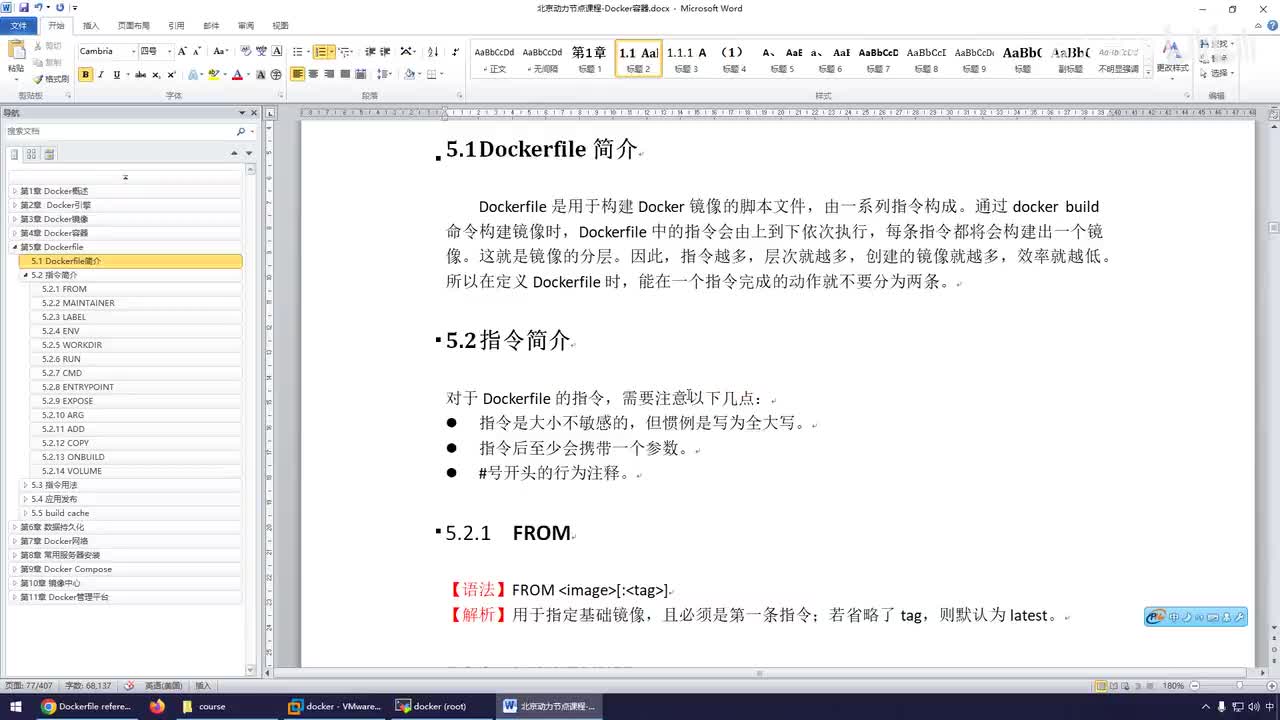Click the paragraph shading fill color button

point(409,74)
